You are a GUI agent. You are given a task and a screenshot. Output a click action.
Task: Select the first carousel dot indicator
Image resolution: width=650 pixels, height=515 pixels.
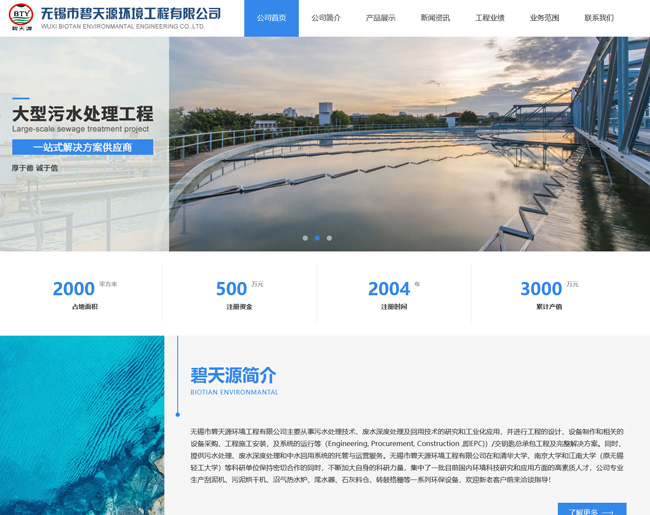tap(305, 238)
